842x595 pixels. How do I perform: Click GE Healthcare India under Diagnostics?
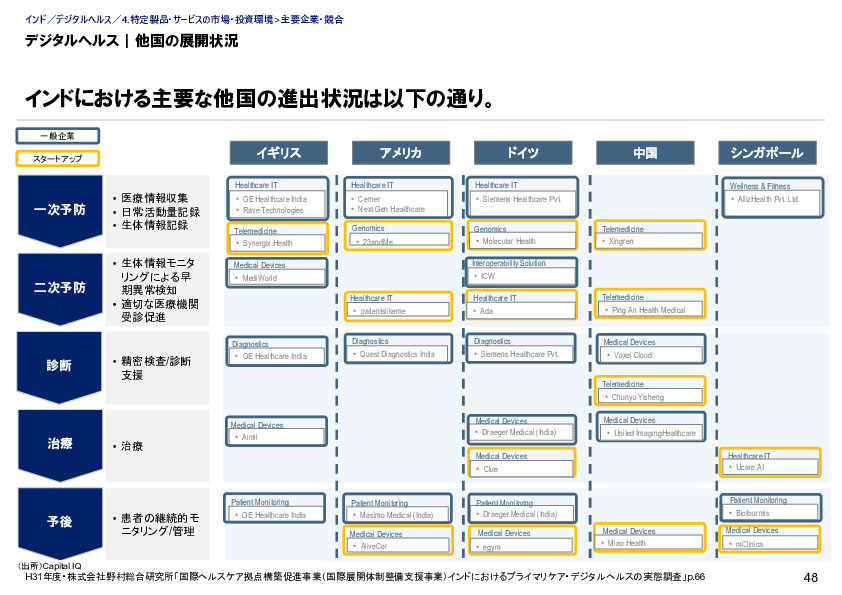274,356
